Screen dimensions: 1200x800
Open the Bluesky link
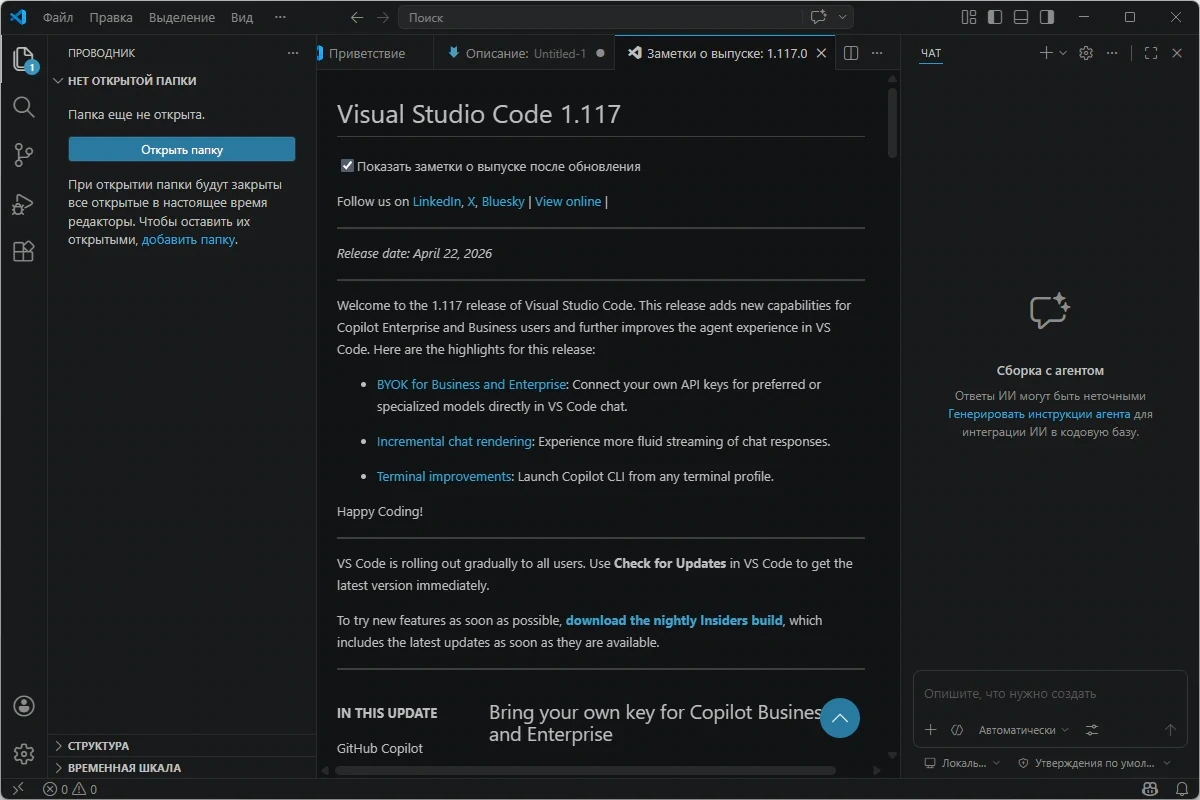coord(503,201)
